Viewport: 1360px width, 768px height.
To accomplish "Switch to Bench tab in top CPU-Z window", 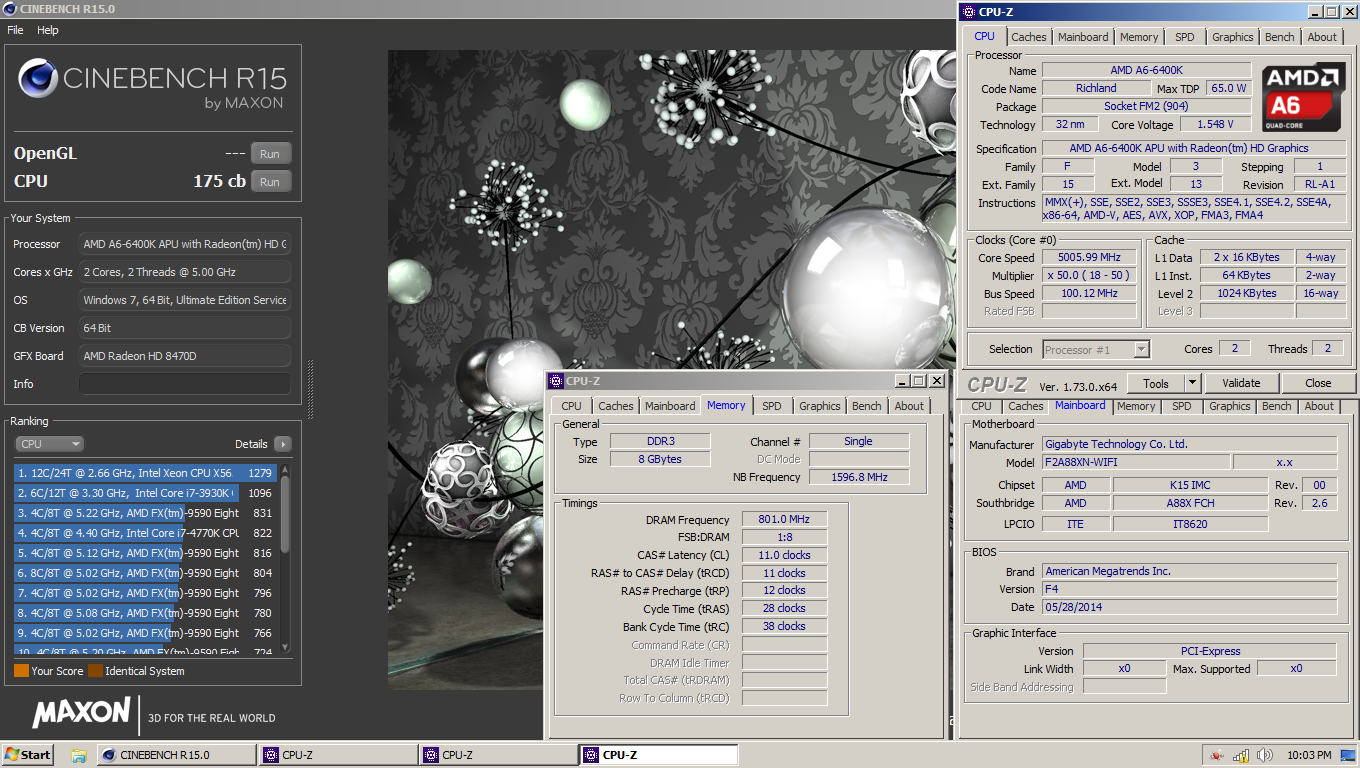I will click(x=1279, y=37).
